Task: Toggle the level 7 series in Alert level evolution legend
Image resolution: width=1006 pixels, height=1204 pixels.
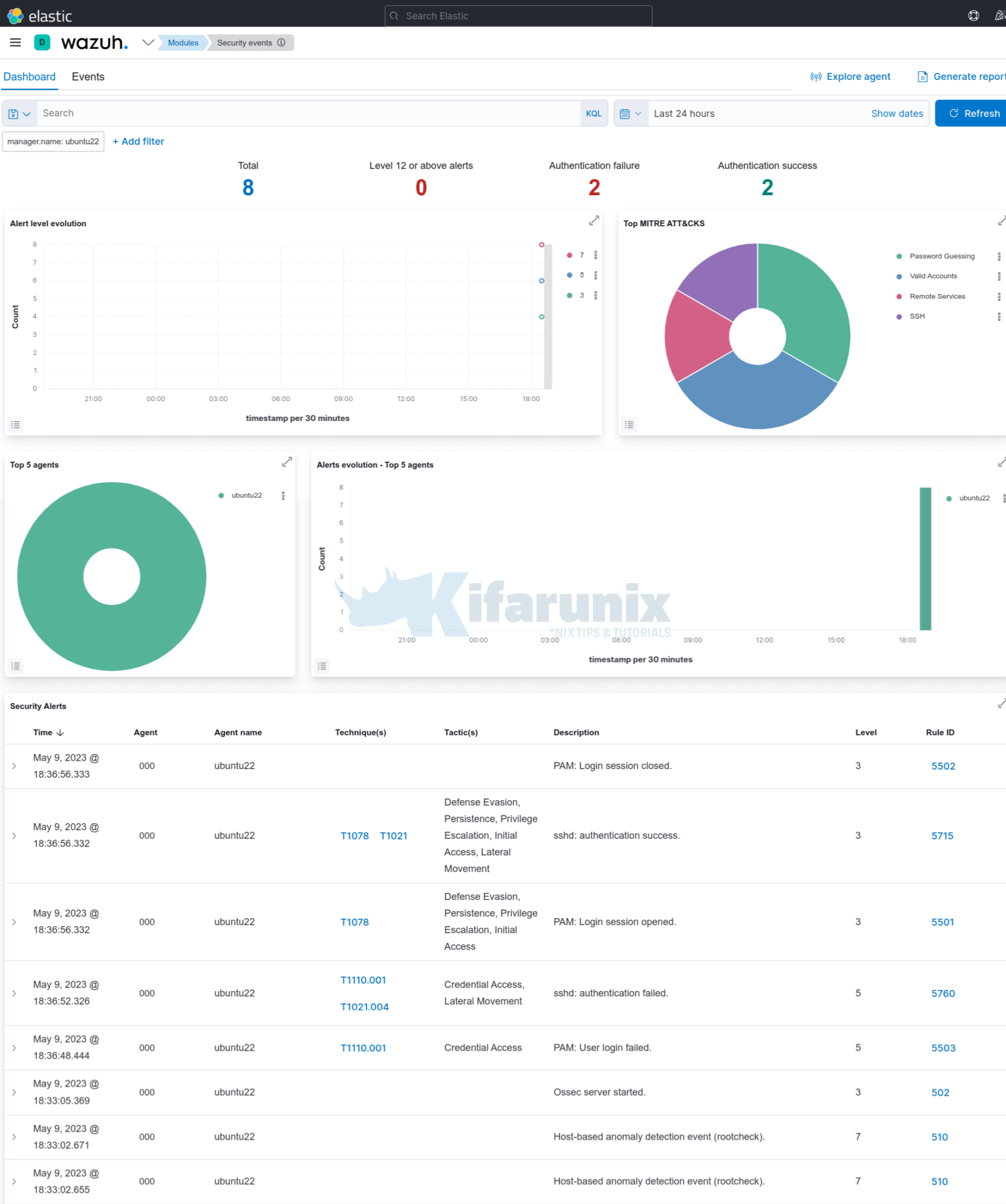Action: [581, 255]
